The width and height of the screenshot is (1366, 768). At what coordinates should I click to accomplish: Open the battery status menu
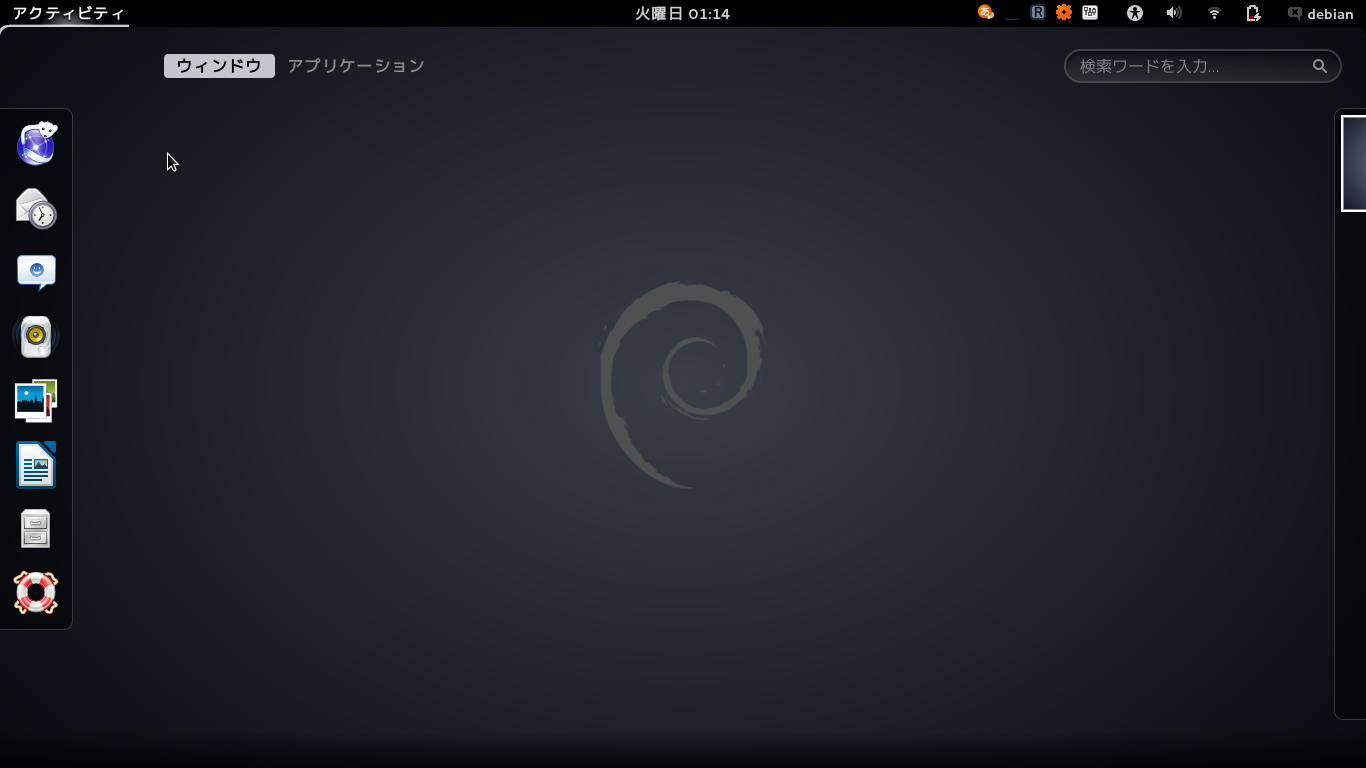tap(1253, 13)
